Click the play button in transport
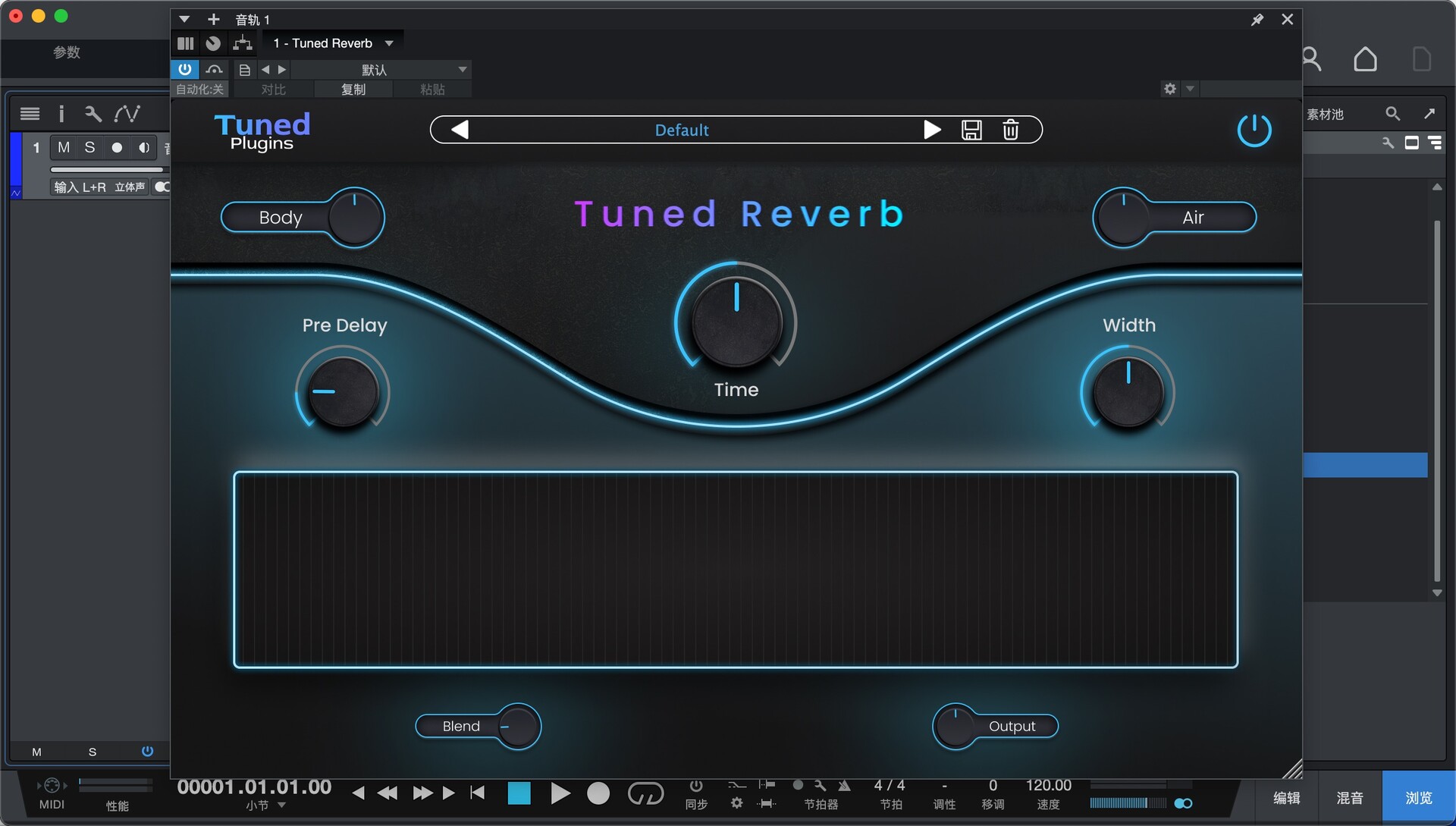 pyautogui.click(x=560, y=793)
